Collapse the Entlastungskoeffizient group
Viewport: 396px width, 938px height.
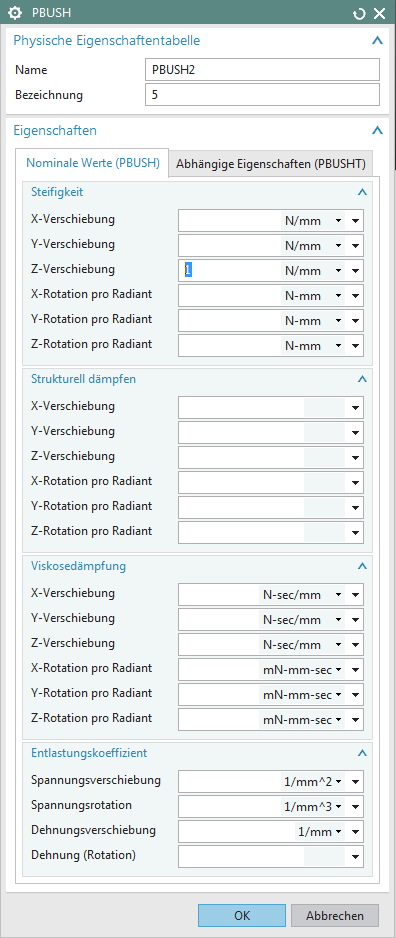click(x=362, y=753)
